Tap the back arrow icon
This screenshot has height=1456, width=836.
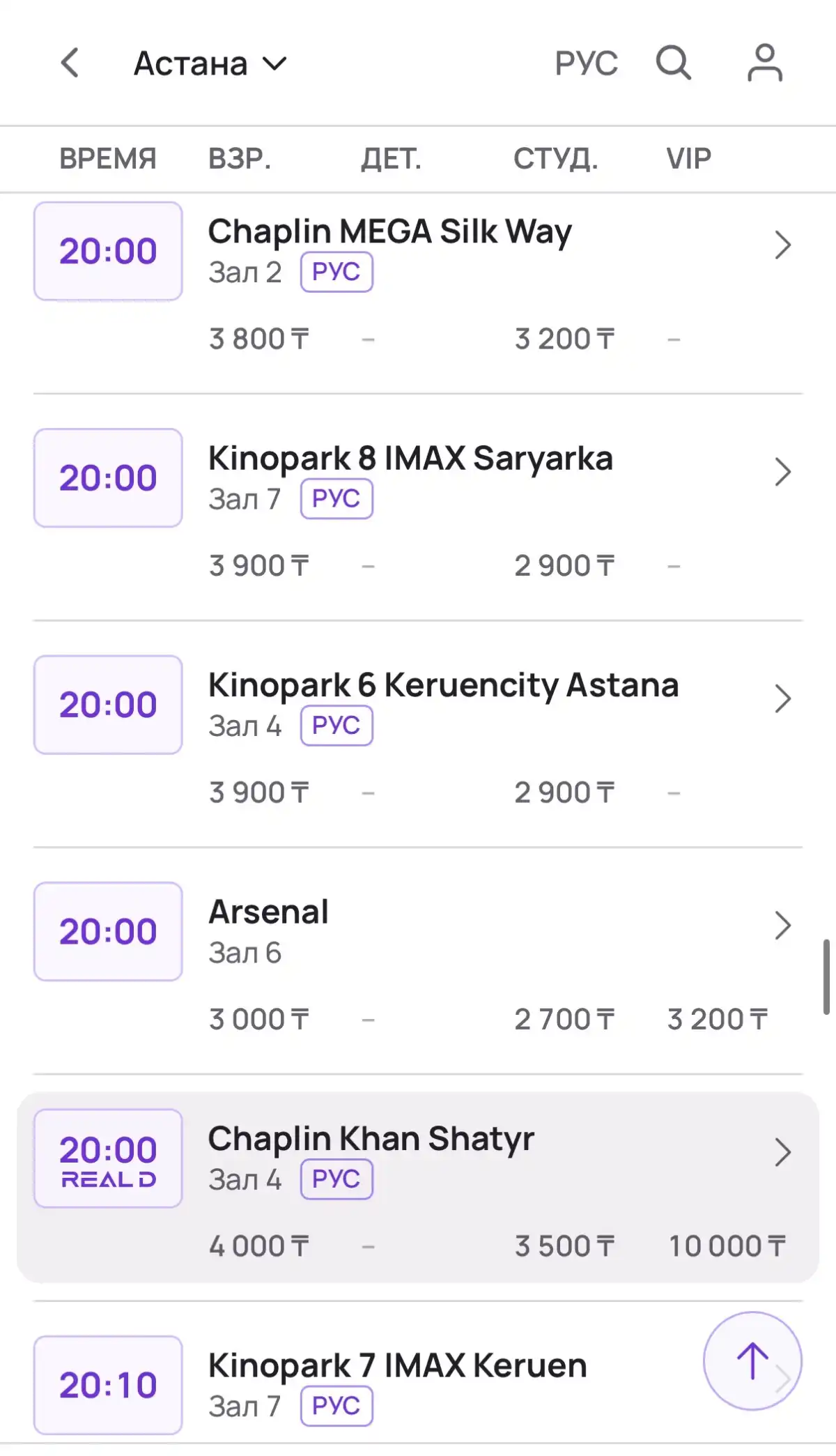pos(70,63)
